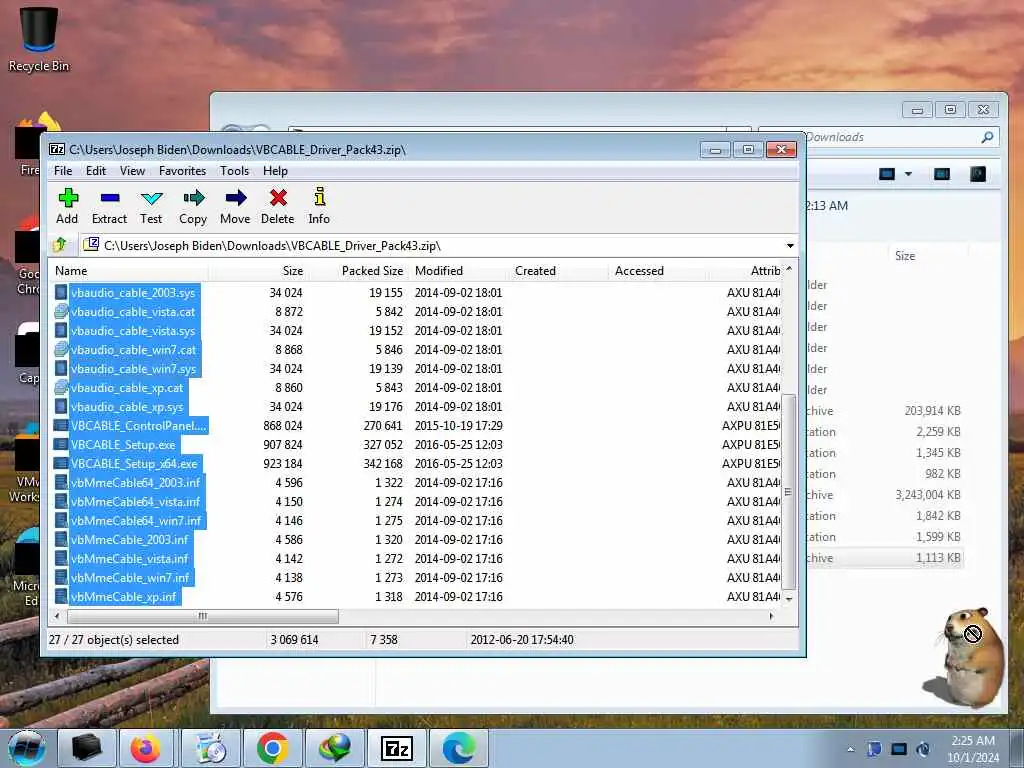This screenshot has height=768, width=1024.
Task: Click the search magnifier in Explorer window
Action: pos(987,137)
